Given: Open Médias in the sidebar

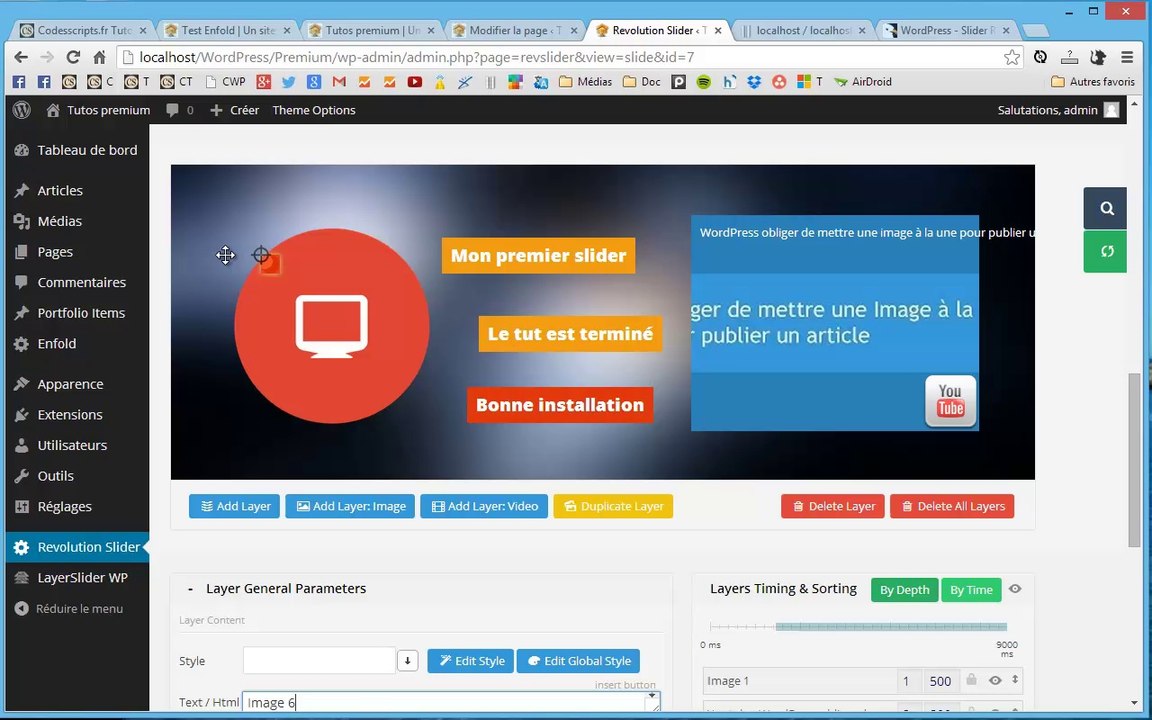Looking at the screenshot, I should coord(77,221).
